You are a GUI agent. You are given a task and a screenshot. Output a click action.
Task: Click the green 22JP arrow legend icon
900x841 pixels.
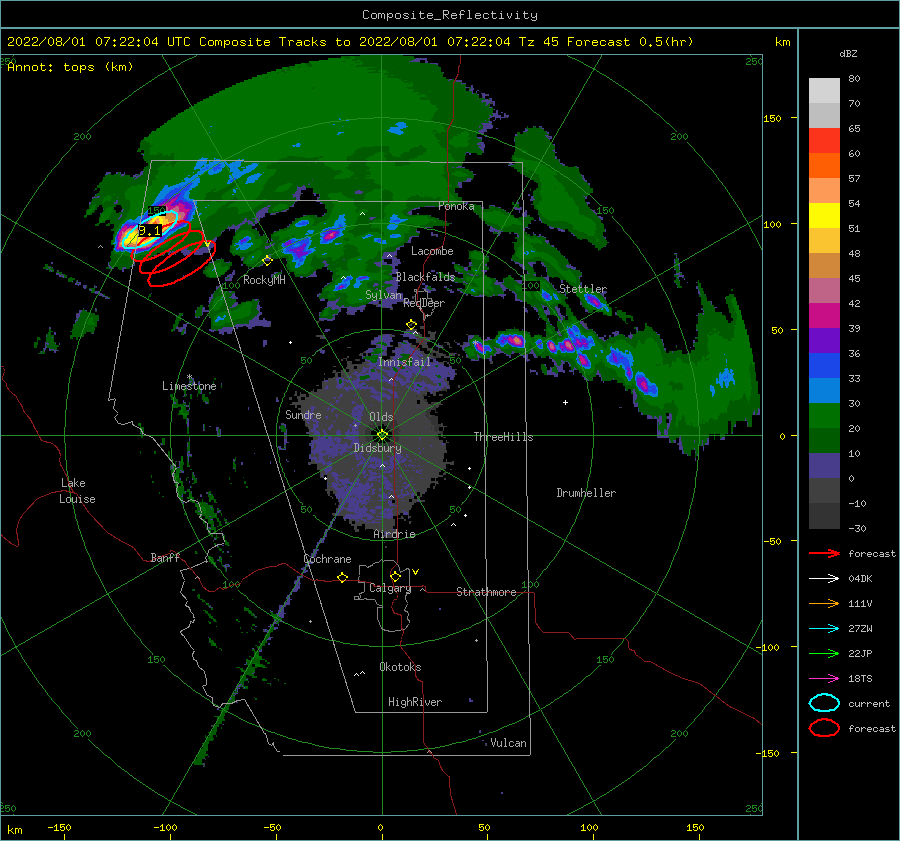pyautogui.click(x=824, y=653)
